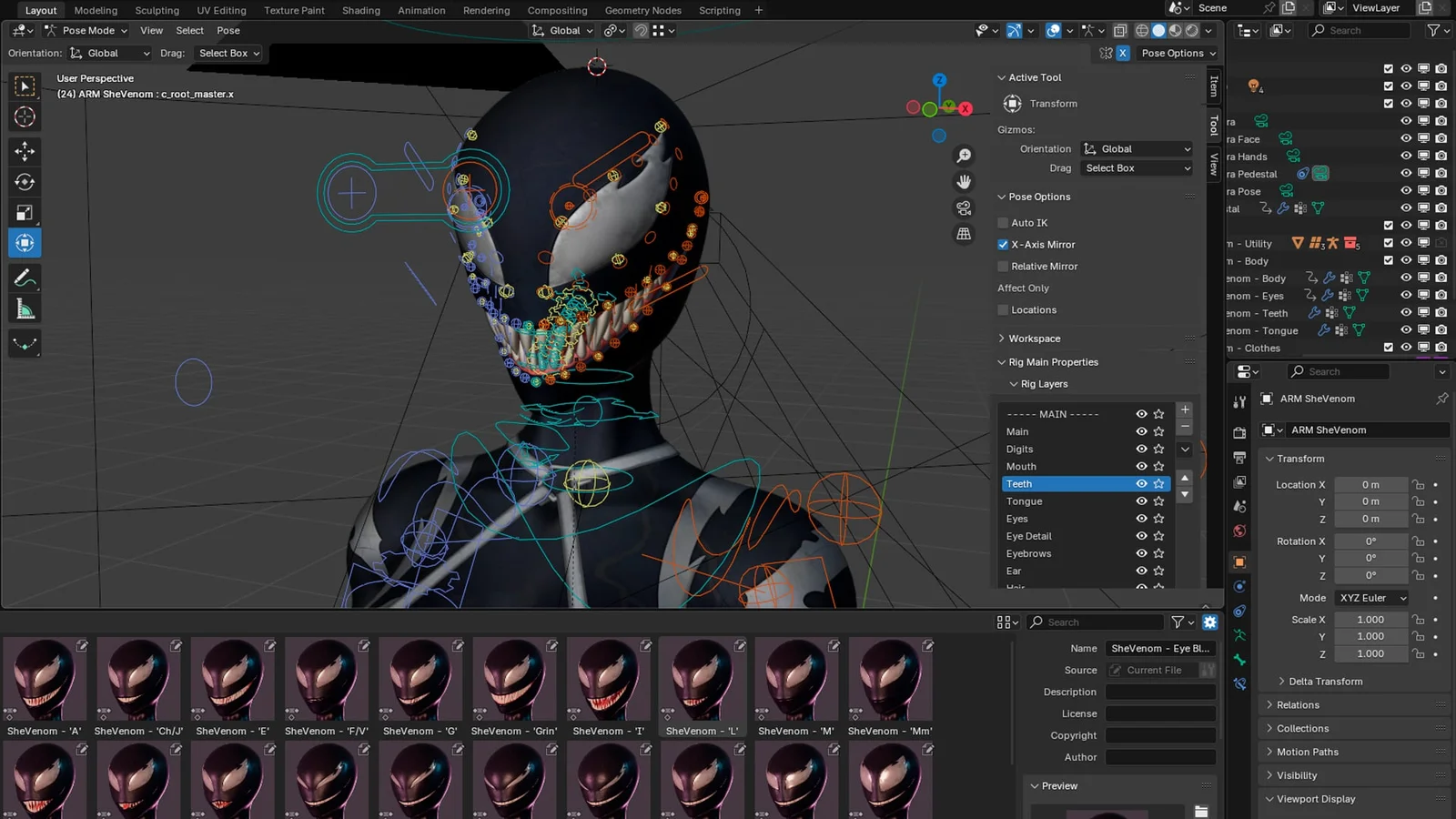Activate the Rotate tool
1456x819 pixels.
(25, 182)
